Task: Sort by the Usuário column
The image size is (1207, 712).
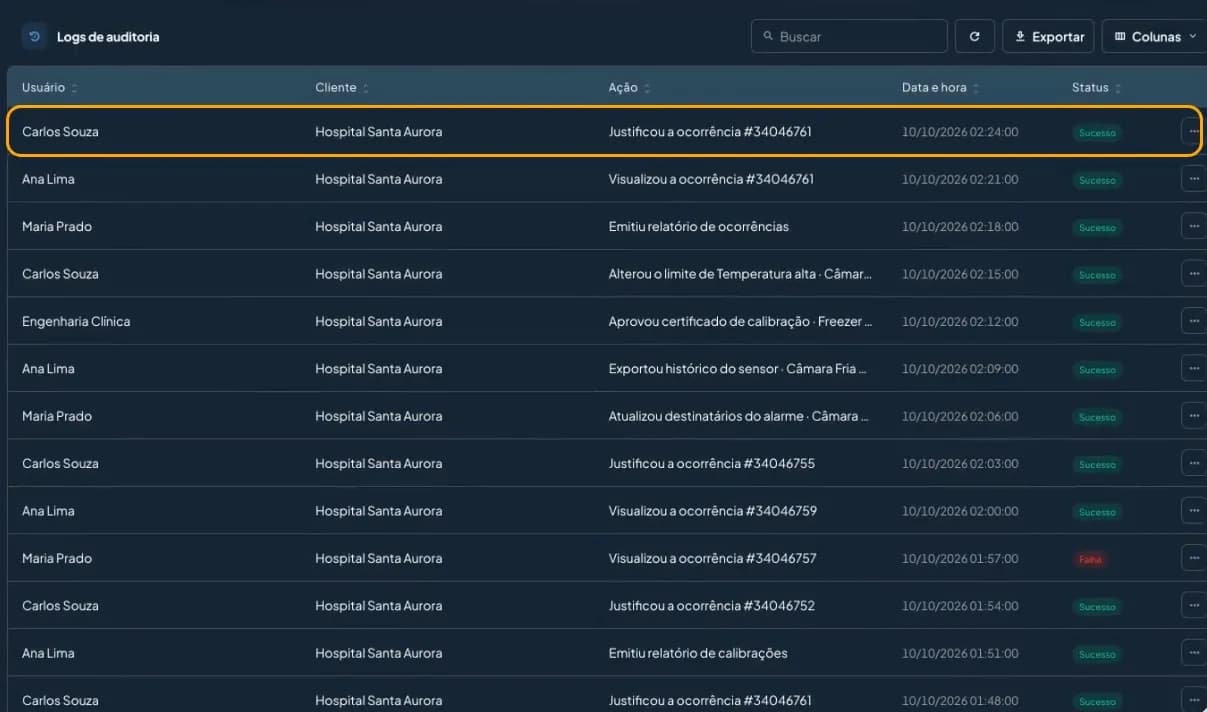Action: tap(50, 88)
